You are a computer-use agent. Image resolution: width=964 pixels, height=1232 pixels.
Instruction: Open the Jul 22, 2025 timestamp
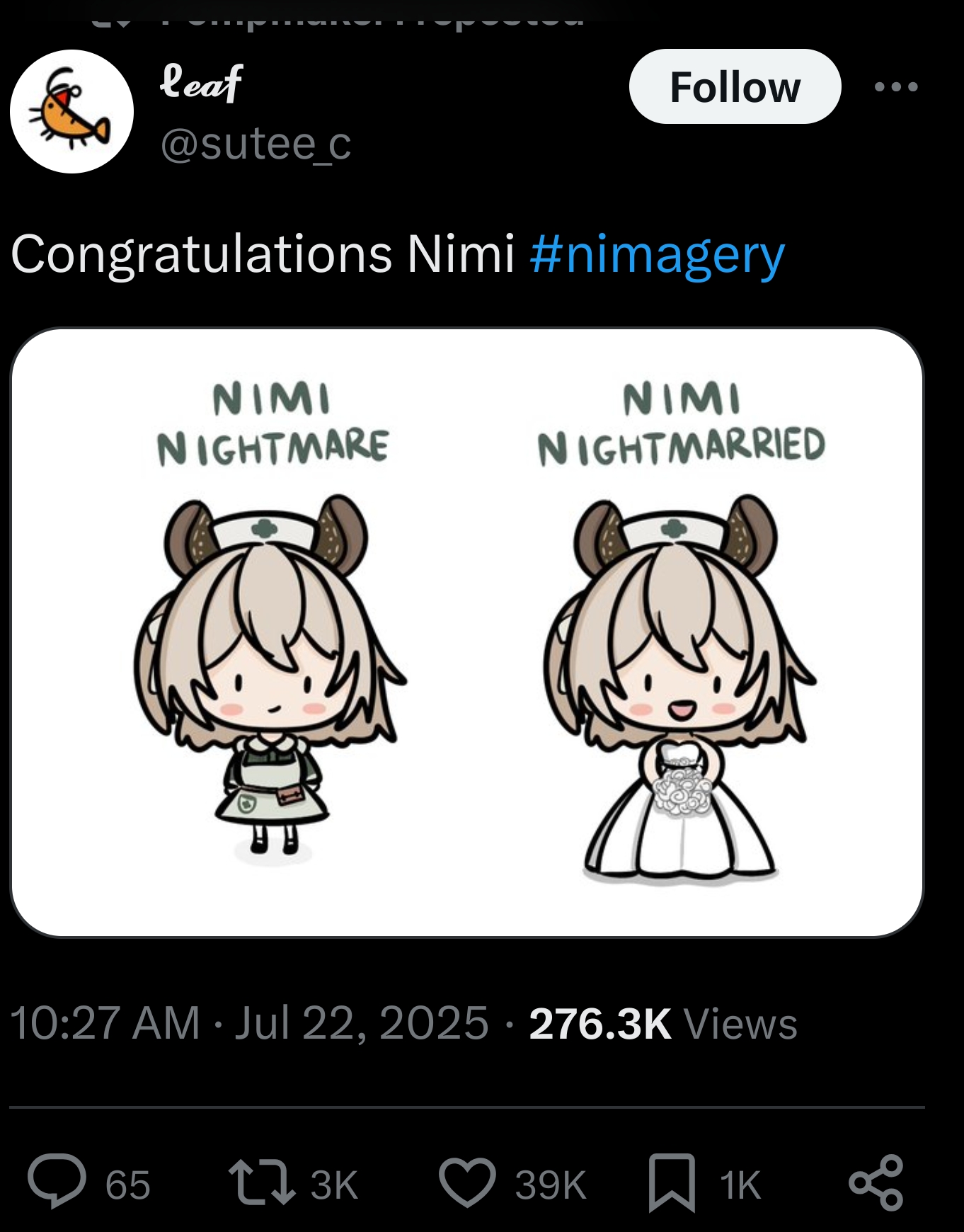coord(360,1024)
